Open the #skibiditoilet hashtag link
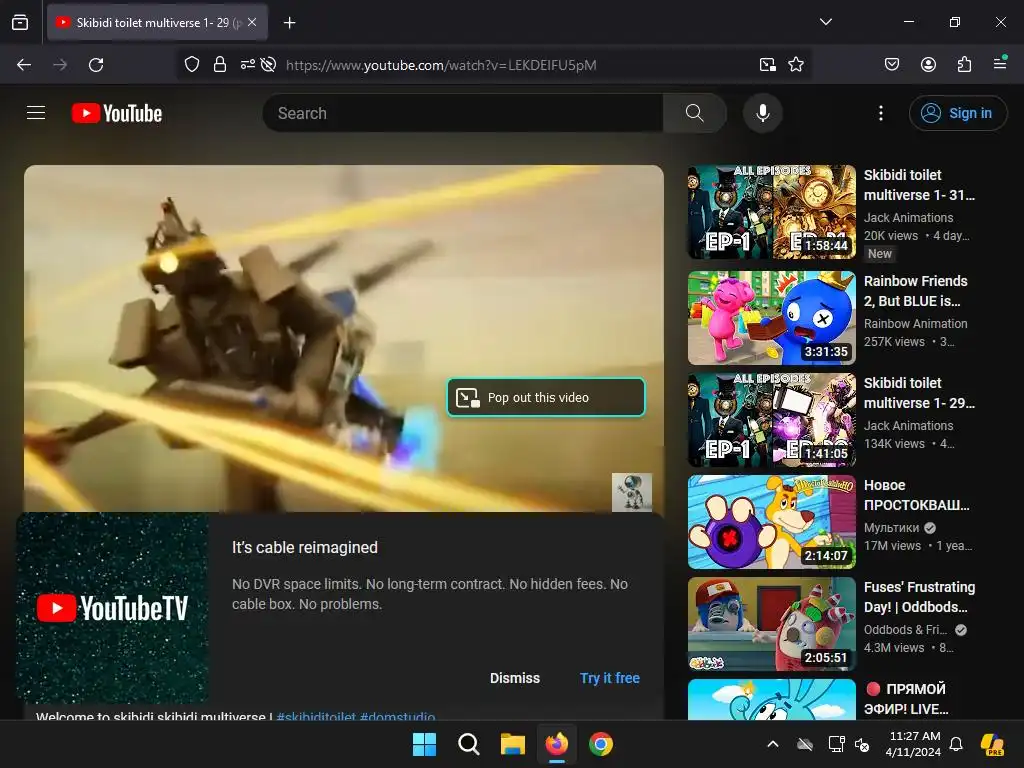This screenshot has height=768, width=1024. (316, 716)
